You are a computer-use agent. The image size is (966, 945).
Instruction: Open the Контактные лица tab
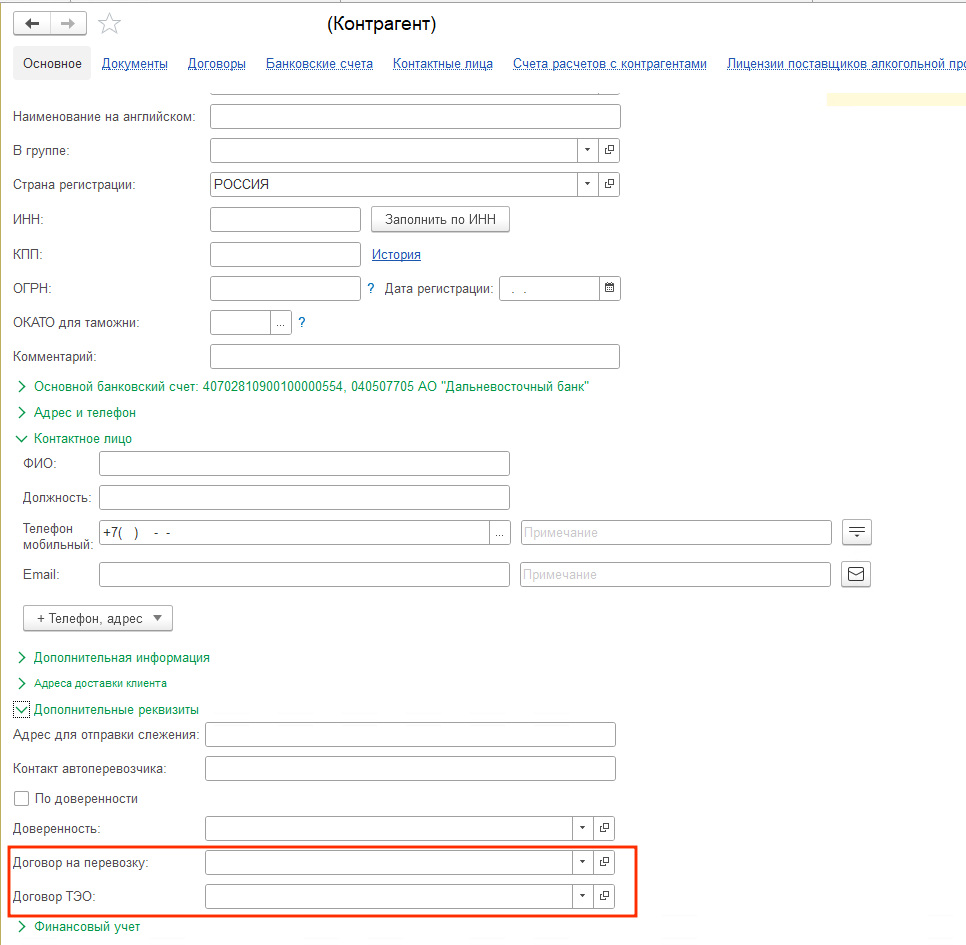tap(443, 63)
